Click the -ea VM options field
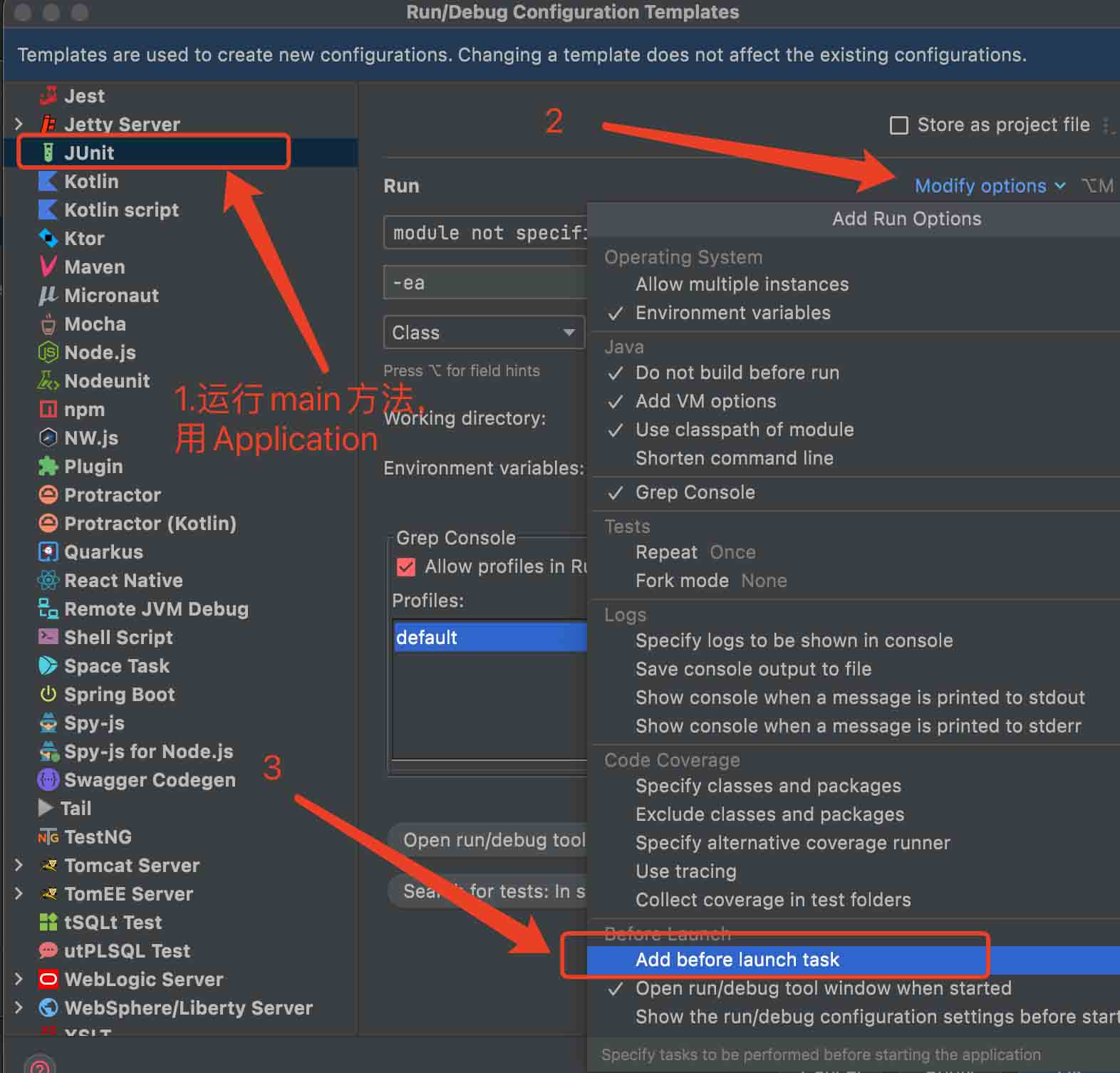Image resolution: width=1120 pixels, height=1073 pixels. point(485,283)
